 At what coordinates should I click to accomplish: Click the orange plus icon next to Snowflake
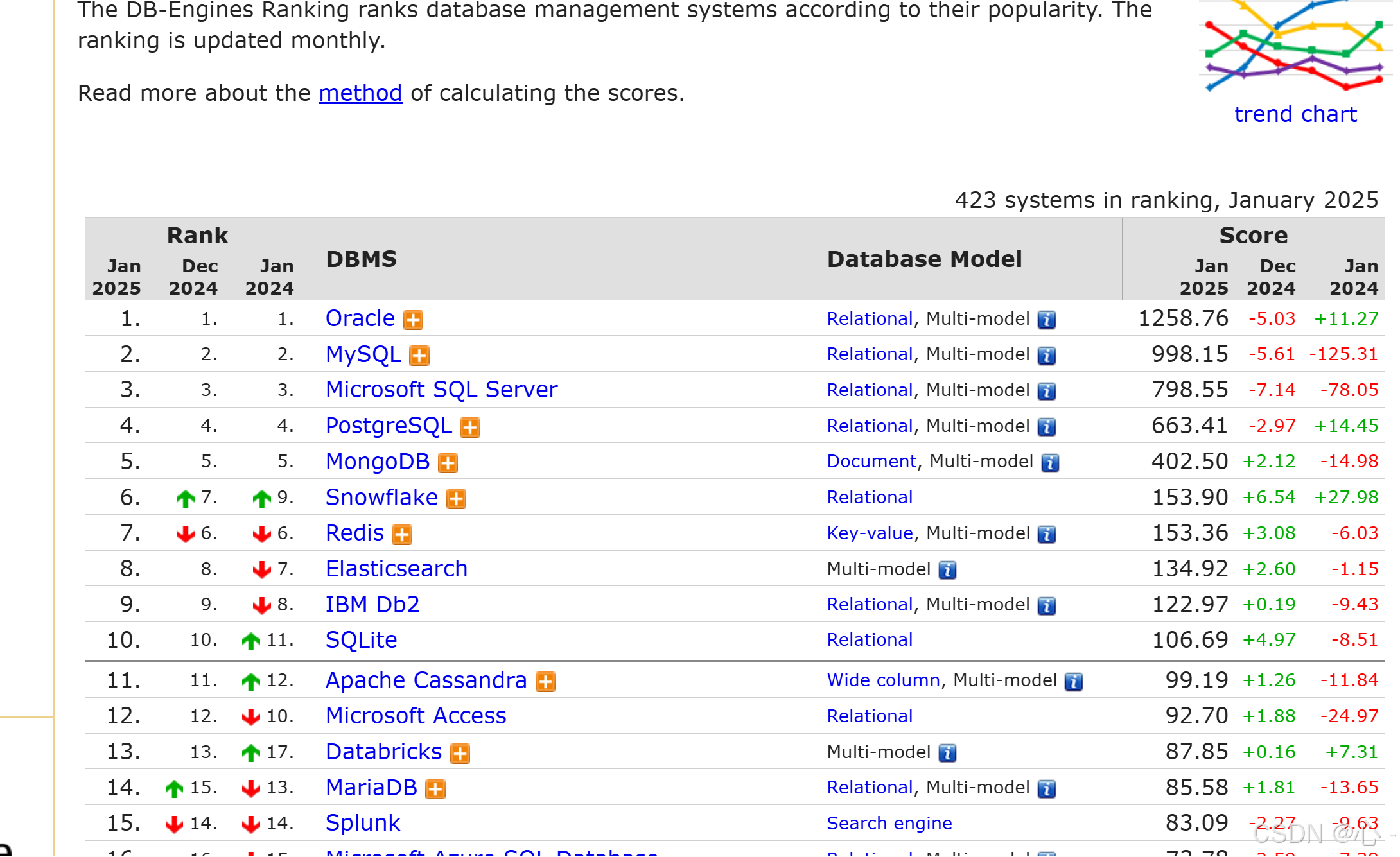coord(456,499)
